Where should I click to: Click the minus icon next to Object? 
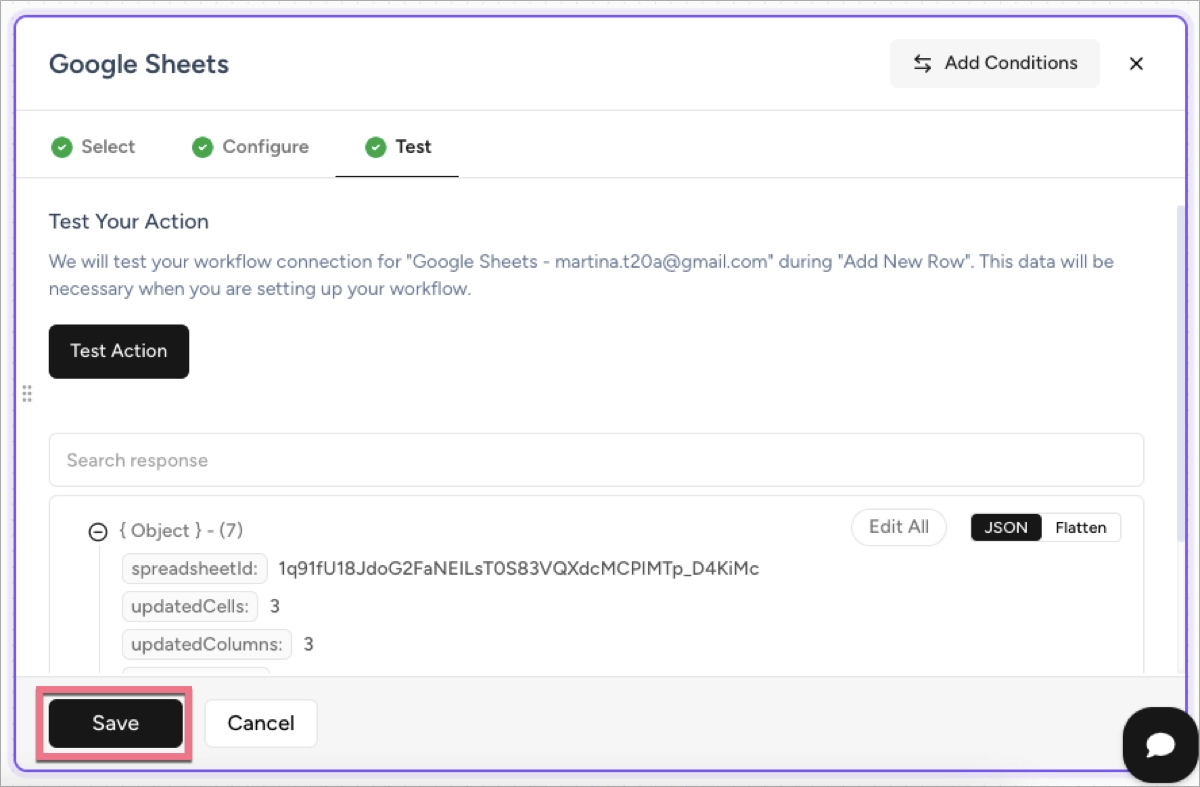(x=97, y=531)
